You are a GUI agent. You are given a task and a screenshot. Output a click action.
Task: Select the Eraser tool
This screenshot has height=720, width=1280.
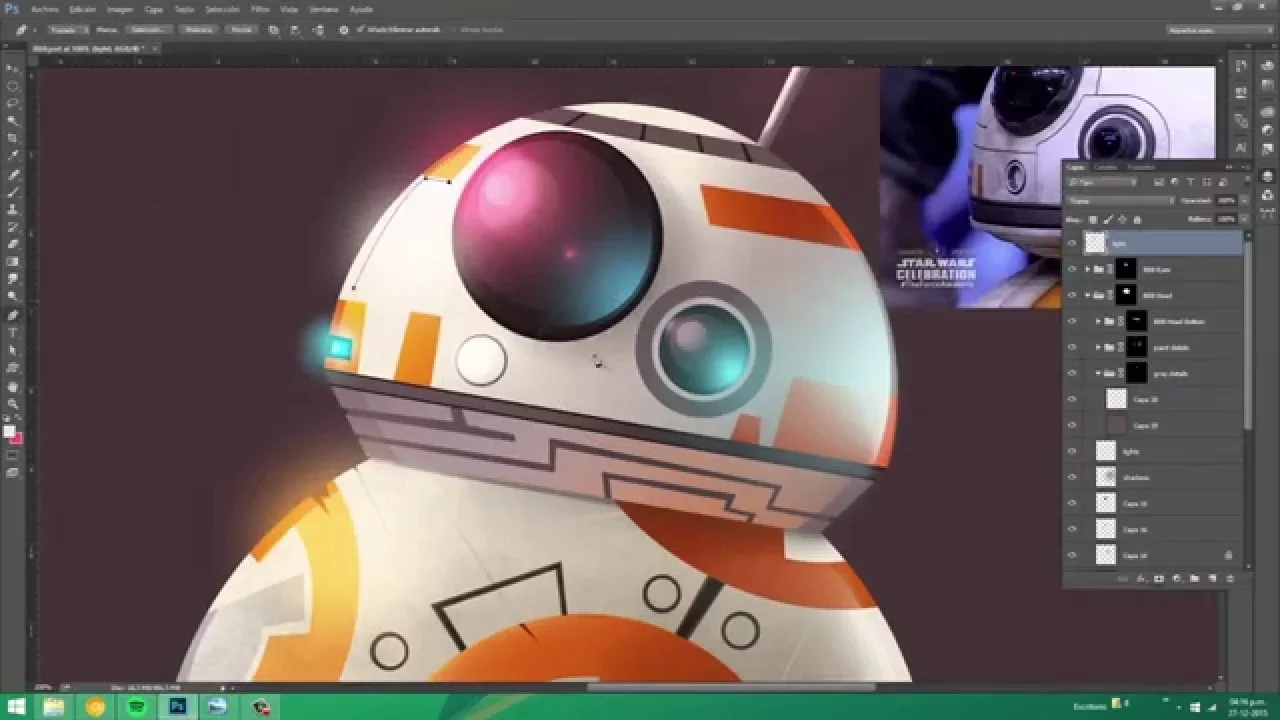(x=13, y=244)
